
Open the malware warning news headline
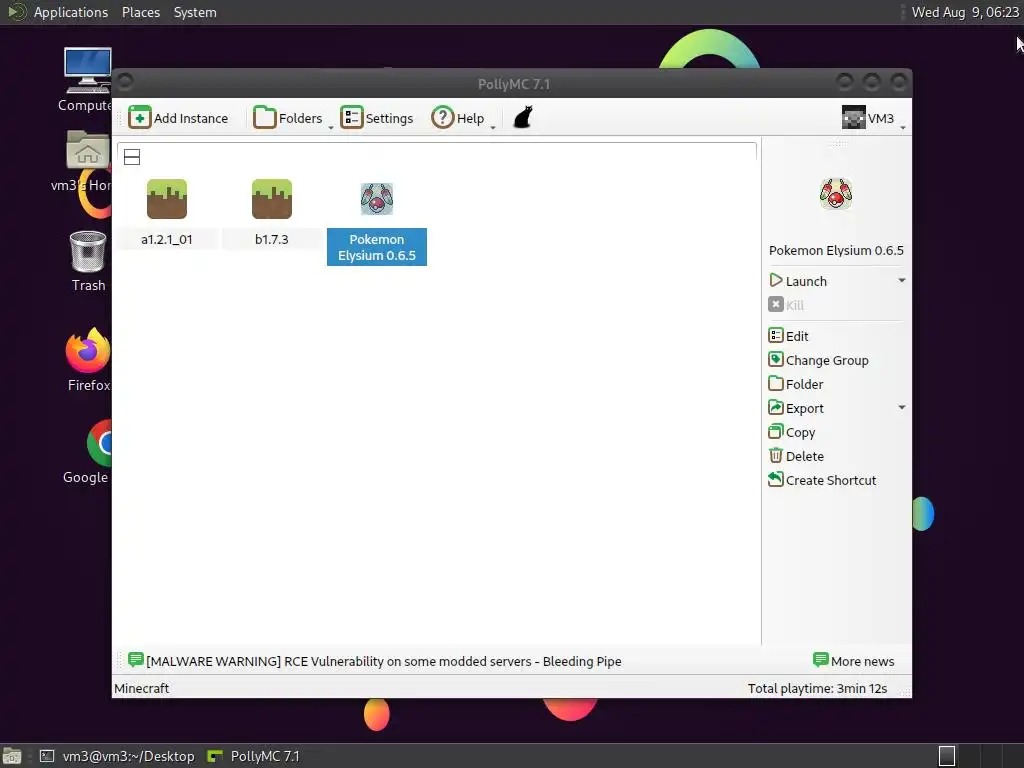(x=384, y=661)
